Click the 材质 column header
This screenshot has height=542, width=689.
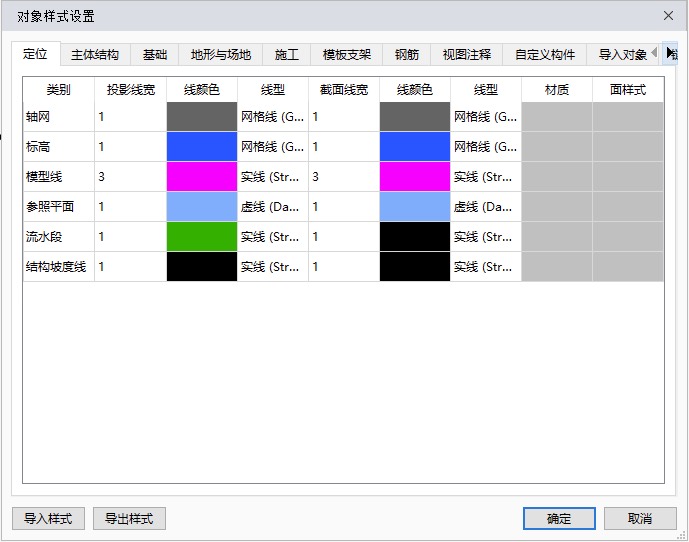[557, 90]
